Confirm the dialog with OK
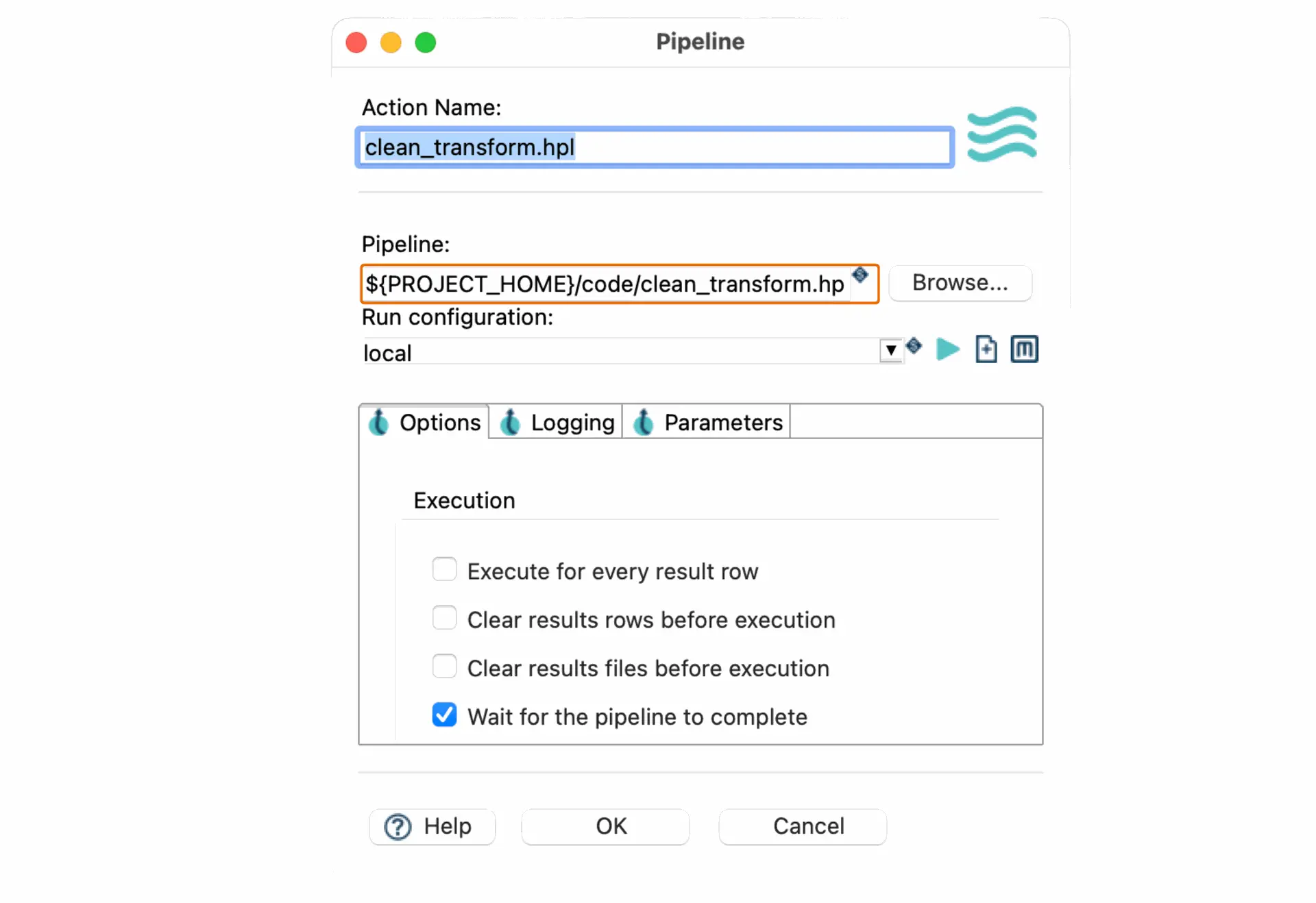Viewport: 1316px width, 903px height. 605,827
